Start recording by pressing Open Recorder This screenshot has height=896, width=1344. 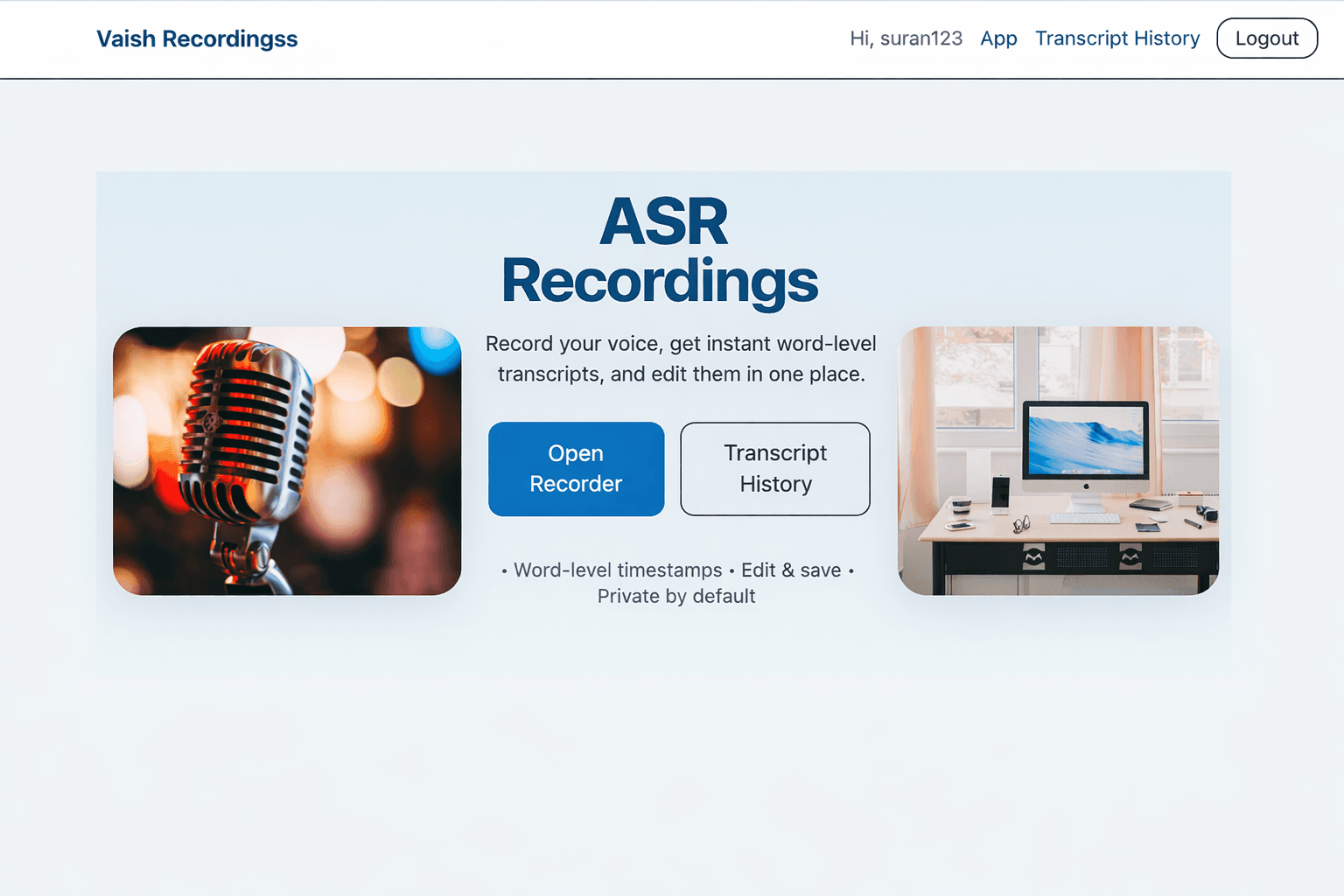coord(576,468)
